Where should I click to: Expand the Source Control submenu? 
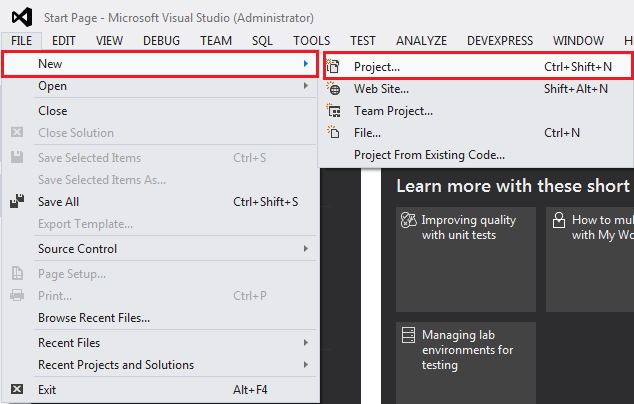click(x=160, y=248)
